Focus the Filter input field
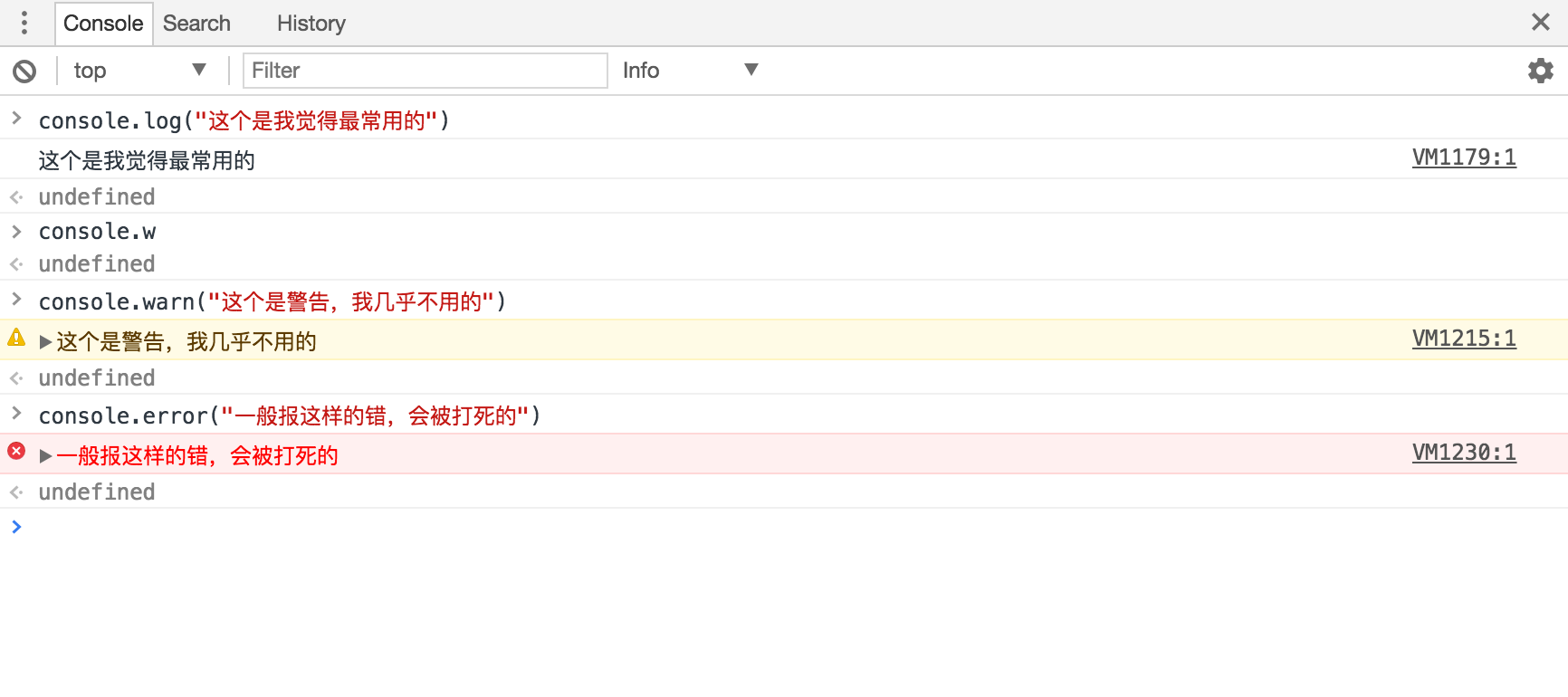Viewport: 1568px width, 697px height. [425, 71]
